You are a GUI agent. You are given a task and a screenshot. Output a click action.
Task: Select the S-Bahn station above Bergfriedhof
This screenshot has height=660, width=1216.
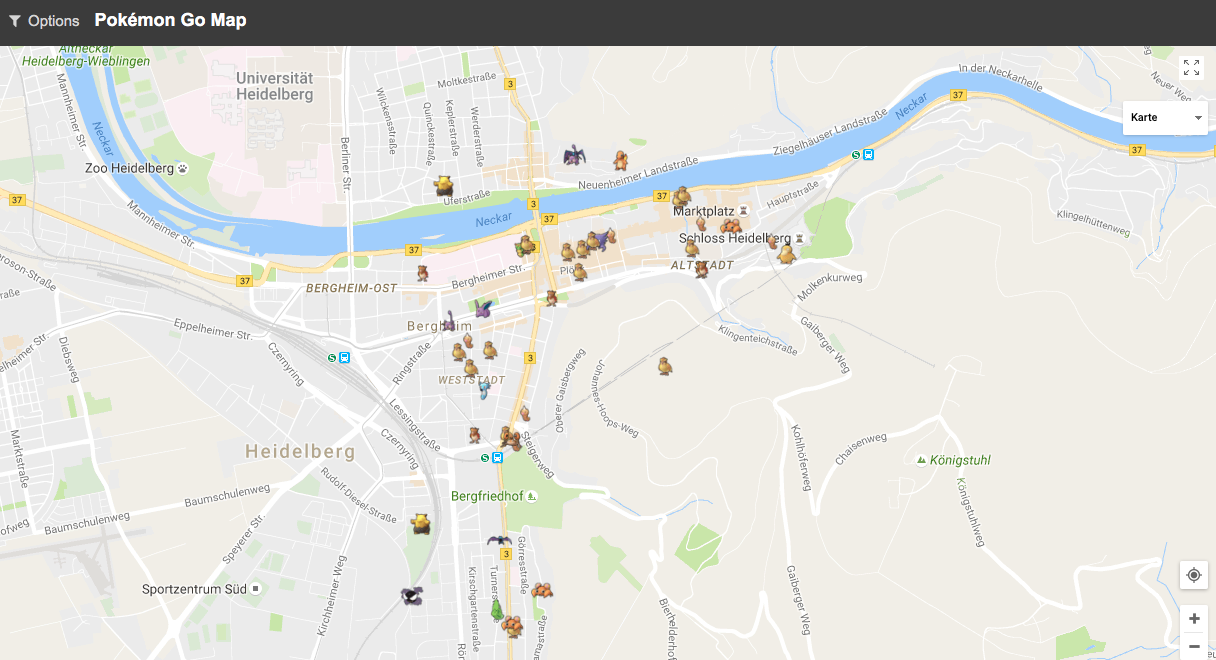(492, 458)
